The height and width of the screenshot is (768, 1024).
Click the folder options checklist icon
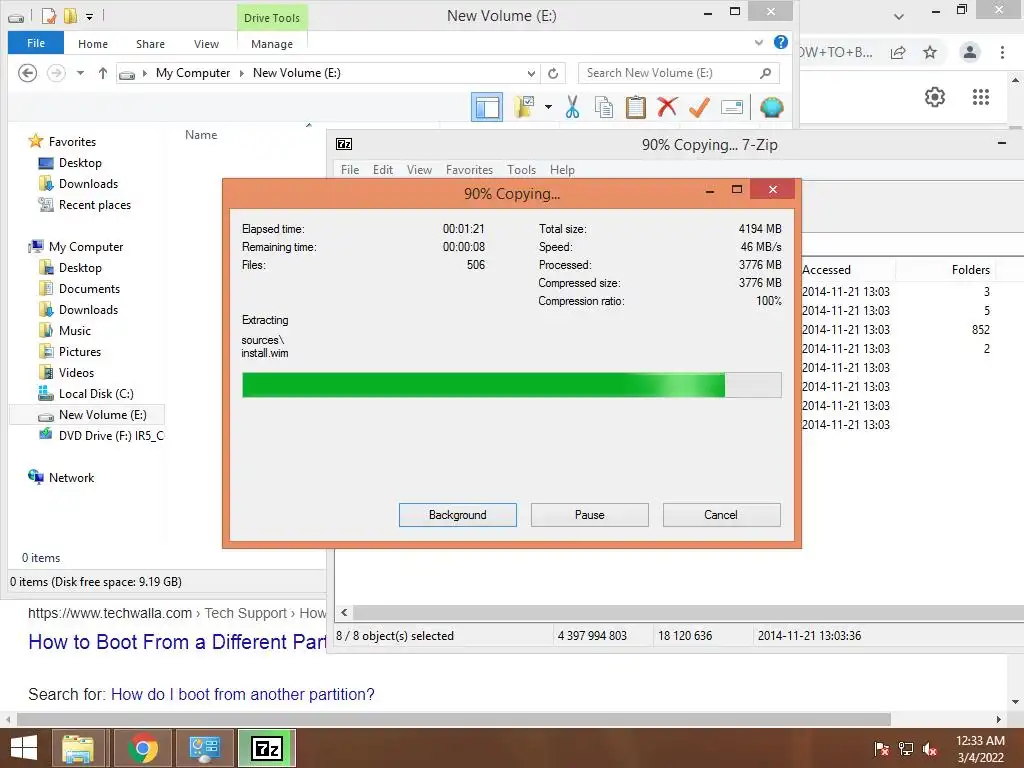[524, 107]
